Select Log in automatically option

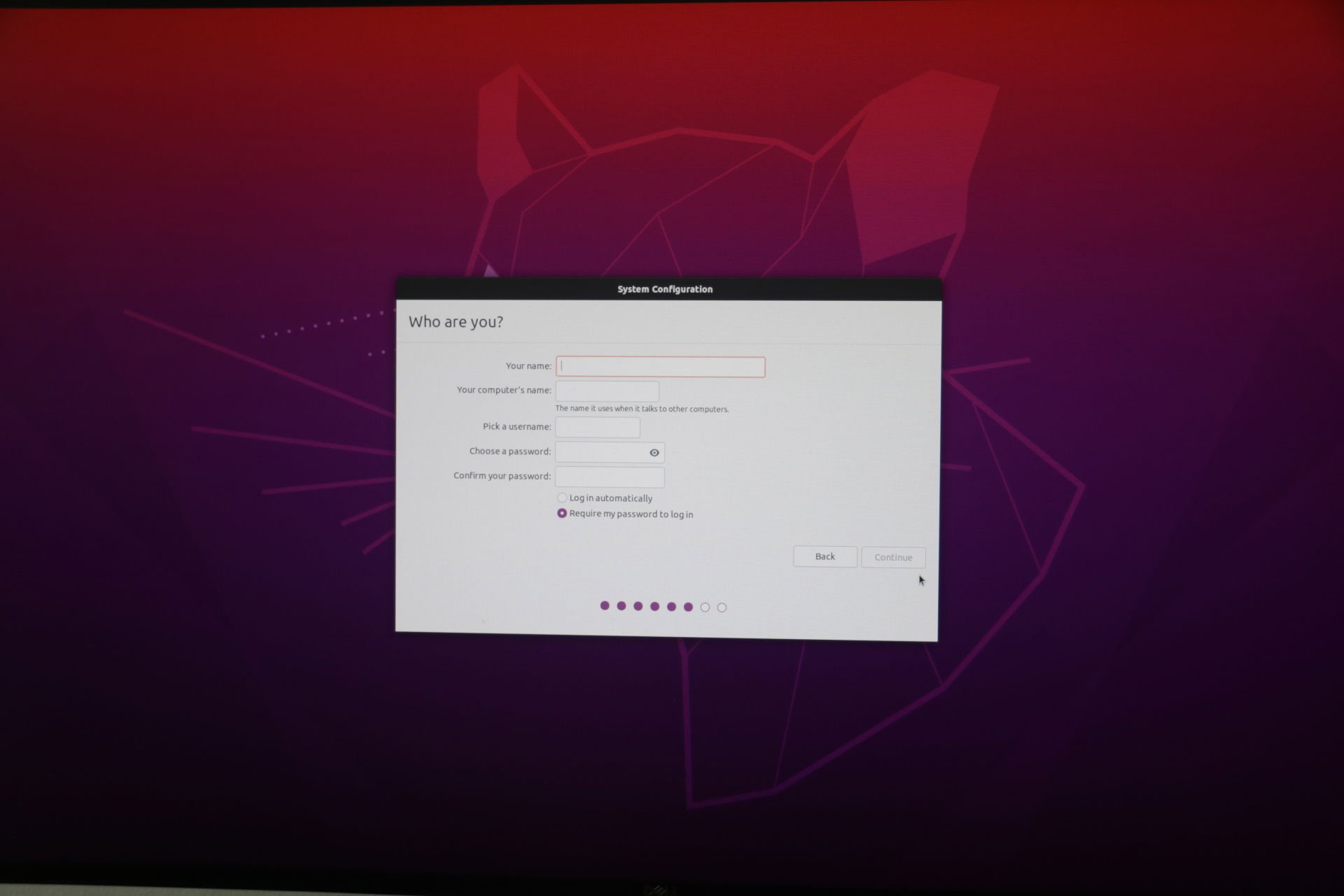605,498
